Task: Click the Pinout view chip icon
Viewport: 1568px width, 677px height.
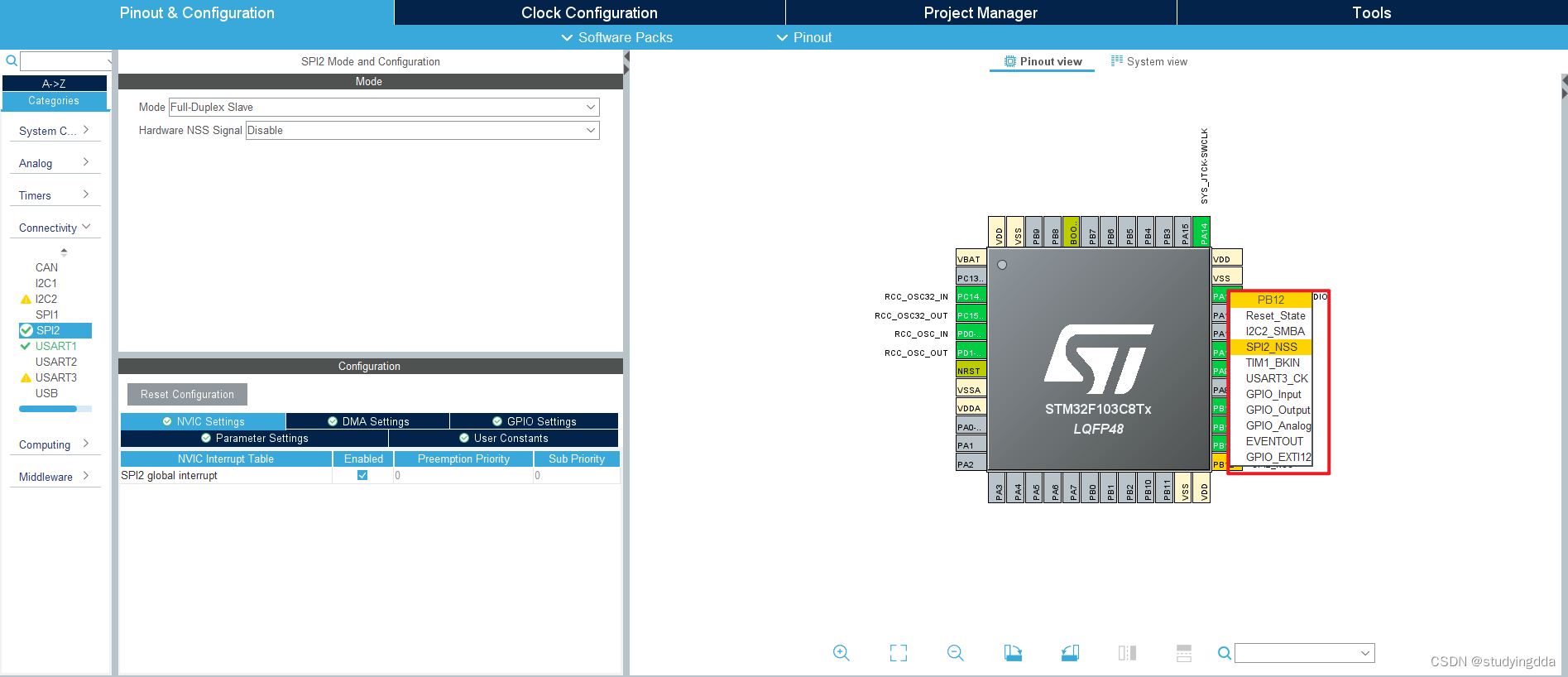Action: [1009, 61]
